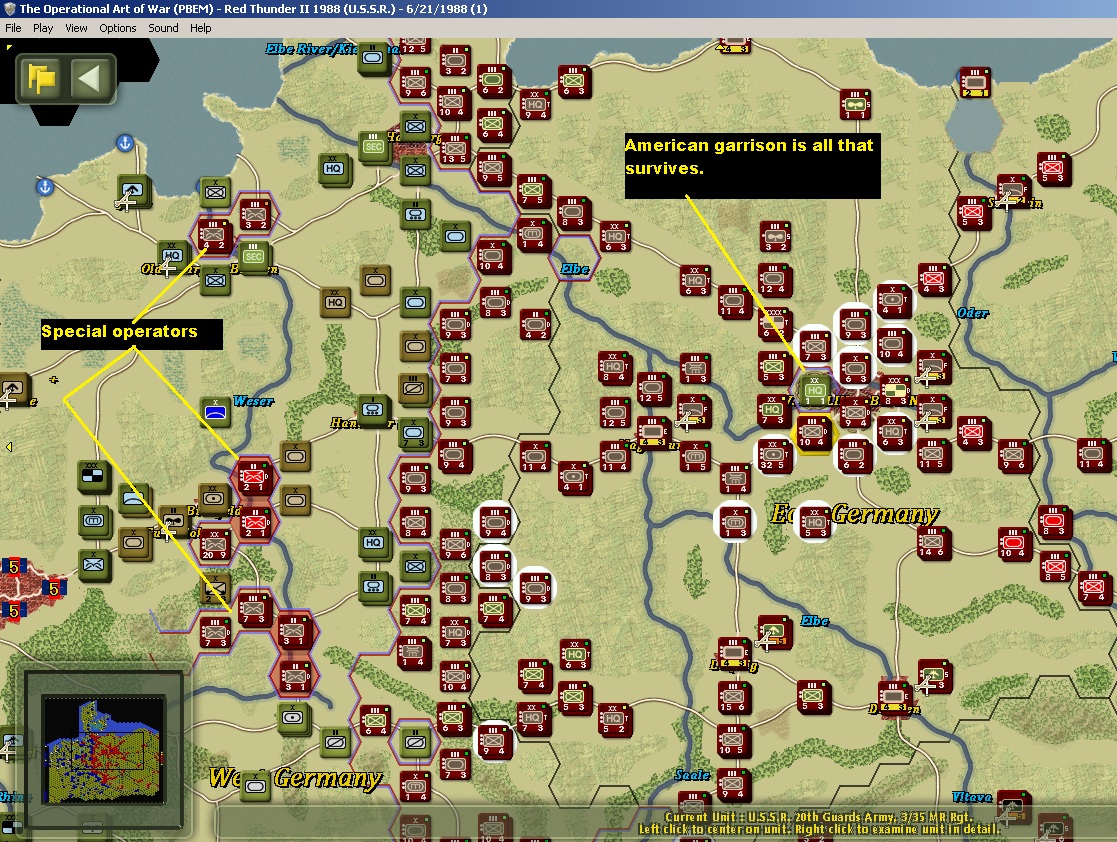Open the View menu
The width and height of the screenshot is (1117, 842).
76,28
